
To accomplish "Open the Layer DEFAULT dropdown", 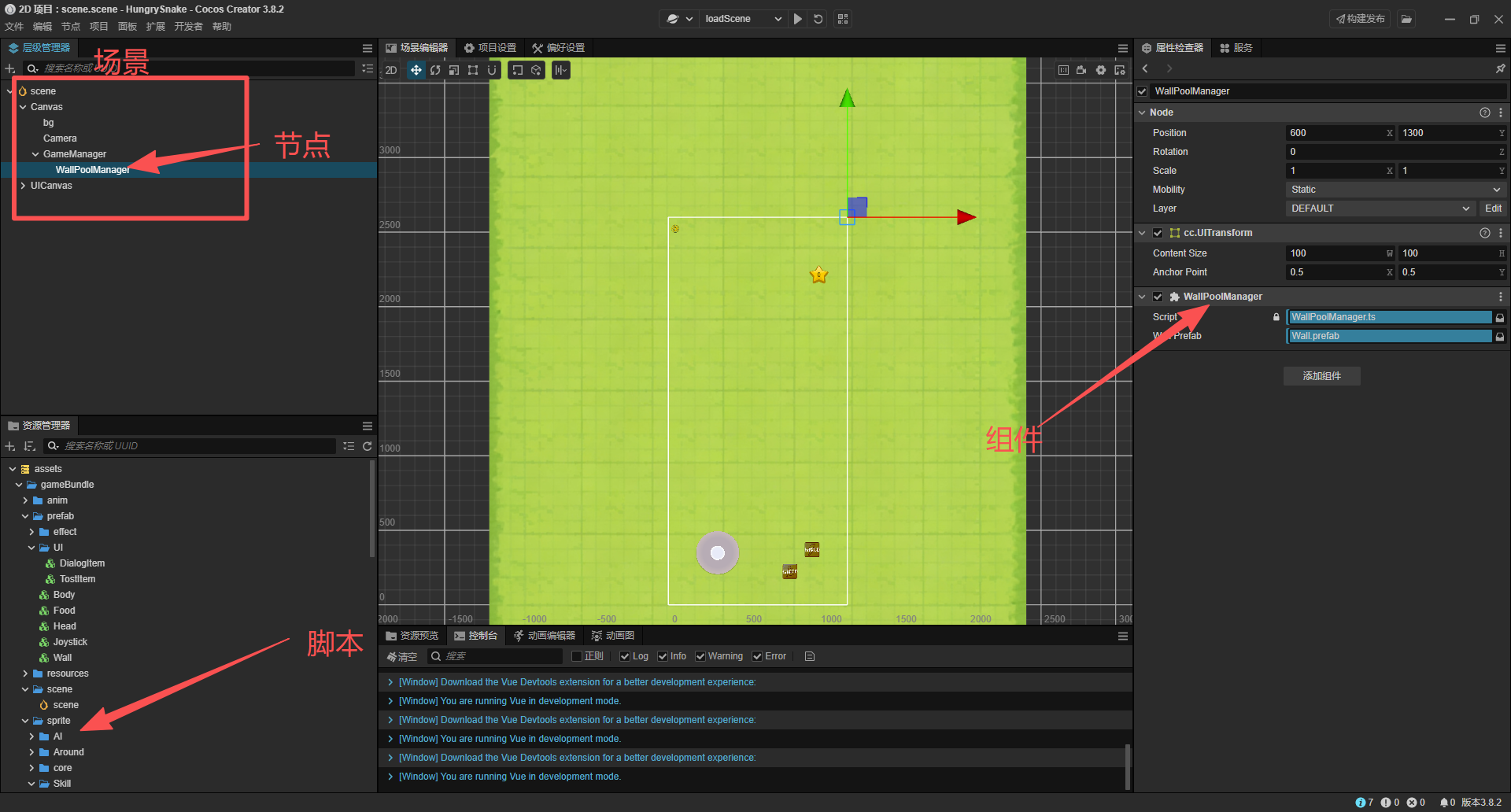I will [x=1380, y=209].
